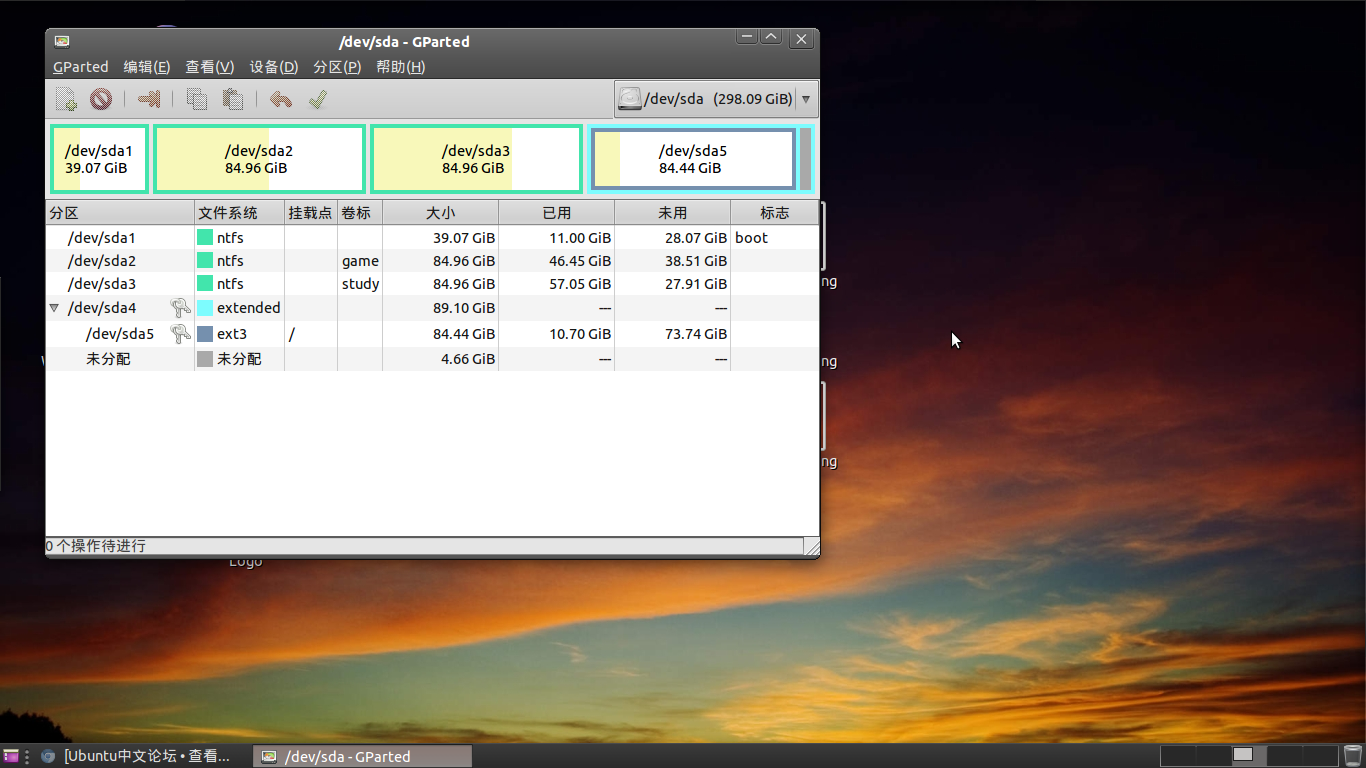The height and width of the screenshot is (768, 1366).
Task: Select the /dev/sda3 partition row
Action: point(432,284)
